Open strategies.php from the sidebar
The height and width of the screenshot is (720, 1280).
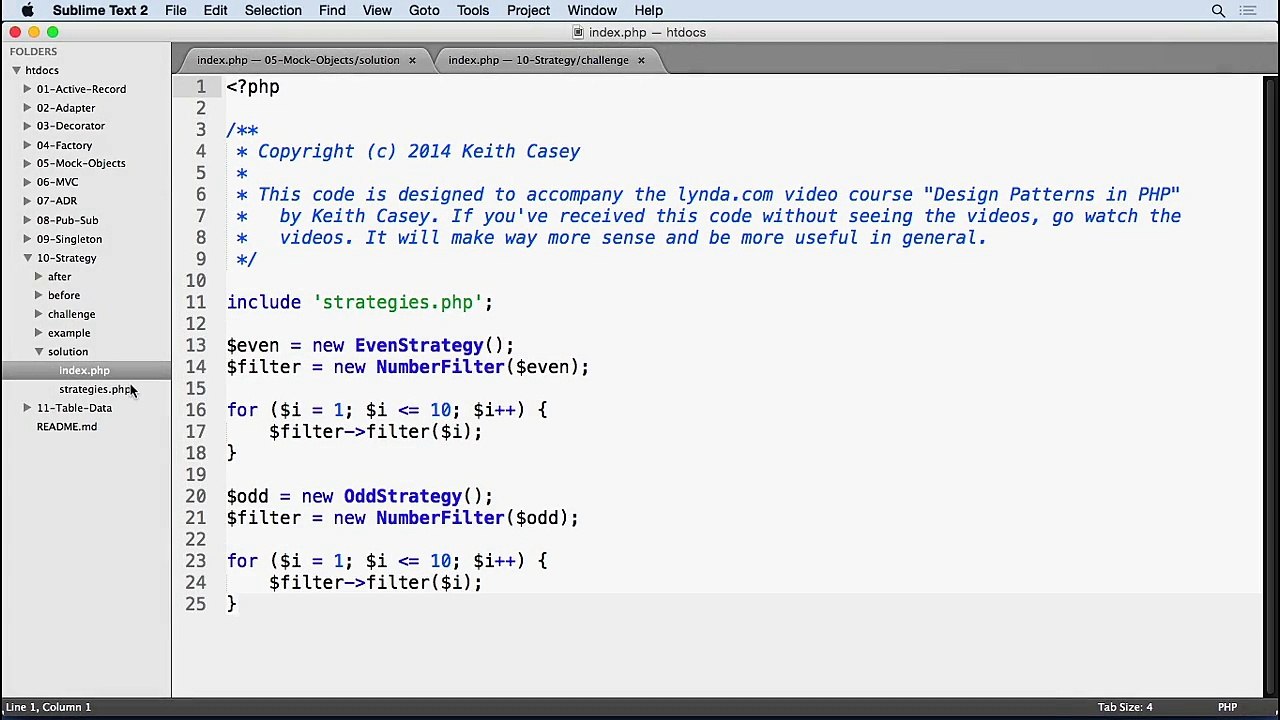tap(95, 389)
